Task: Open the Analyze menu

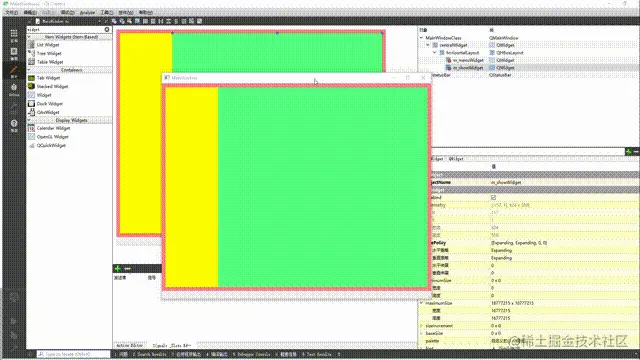Action: coord(87,13)
